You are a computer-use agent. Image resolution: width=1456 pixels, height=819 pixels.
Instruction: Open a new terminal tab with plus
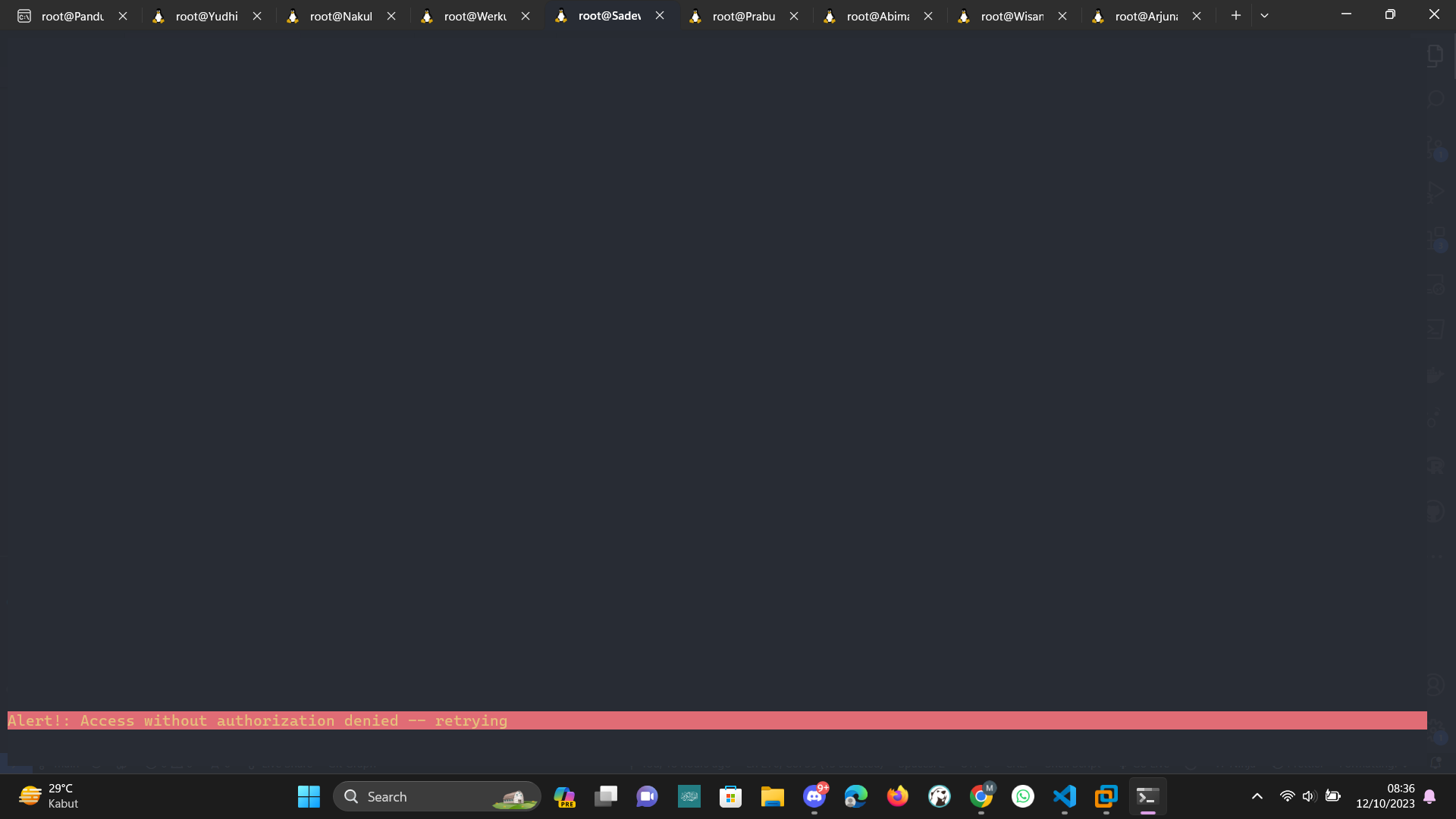pyautogui.click(x=1235, y=15)
